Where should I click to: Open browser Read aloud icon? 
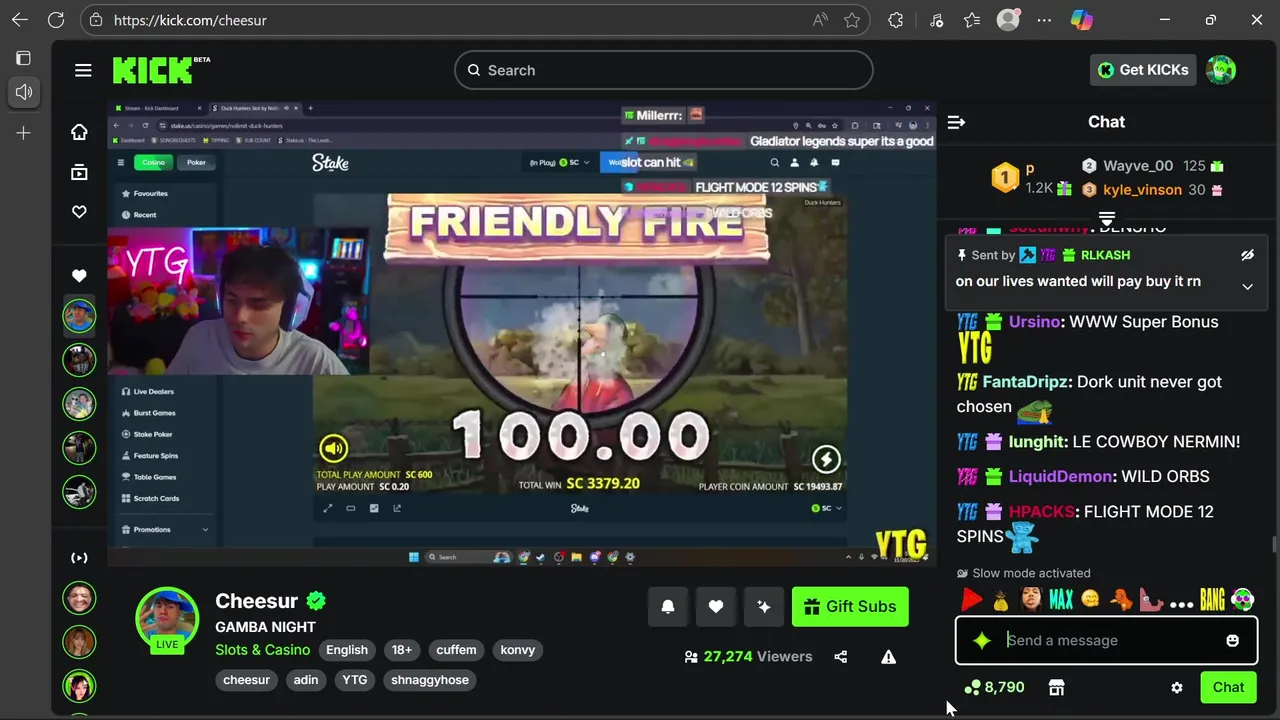pos(820,20)
